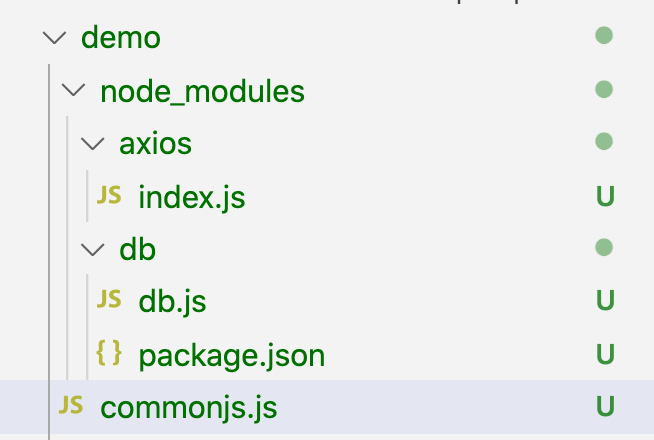Click the U untracked badge for index.js

coord(604,197)
